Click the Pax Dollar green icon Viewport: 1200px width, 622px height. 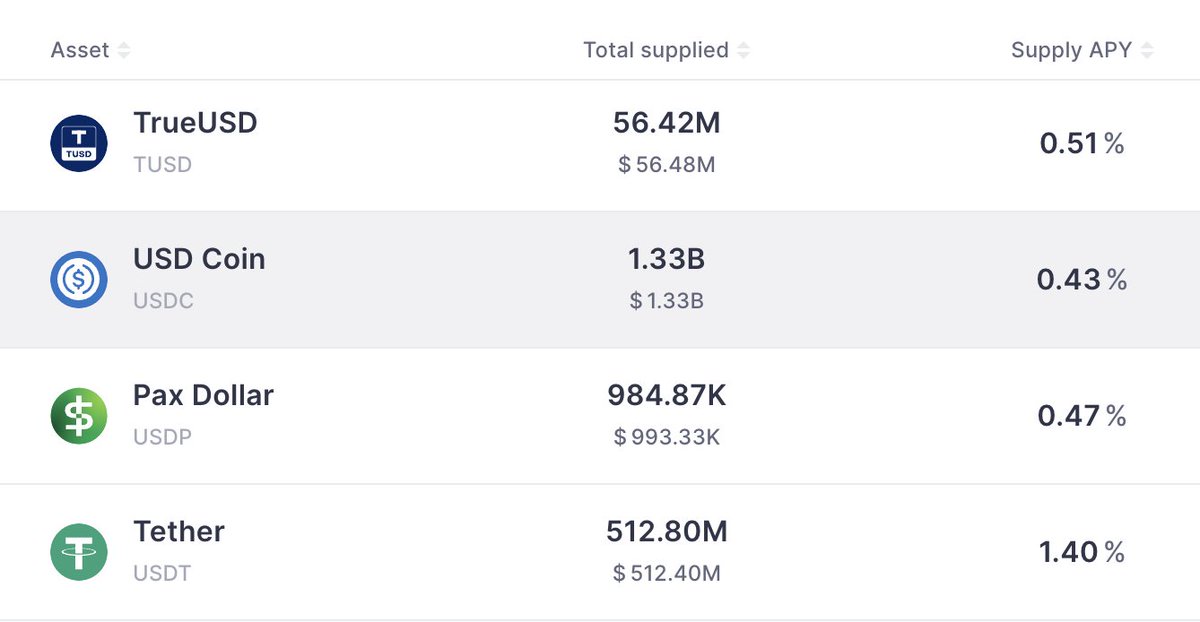pyautogui.click(x=79, y=415)
